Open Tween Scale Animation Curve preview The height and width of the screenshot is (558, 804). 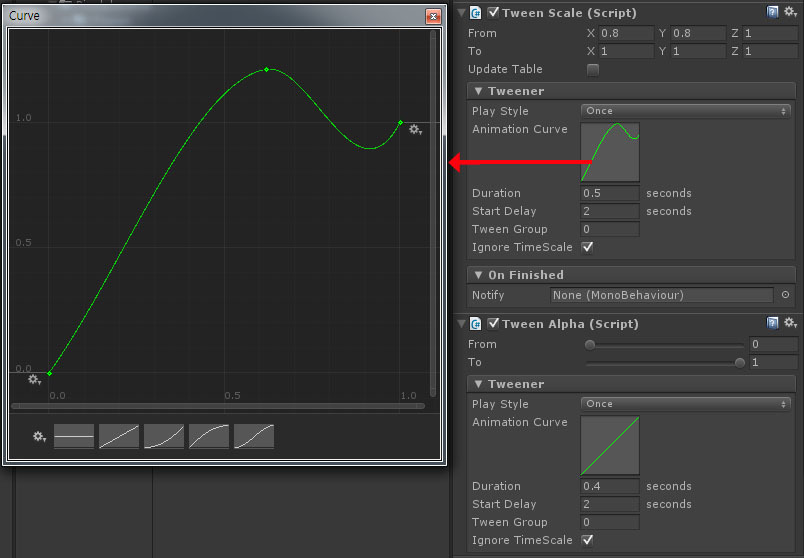click(x=610, y=152)
